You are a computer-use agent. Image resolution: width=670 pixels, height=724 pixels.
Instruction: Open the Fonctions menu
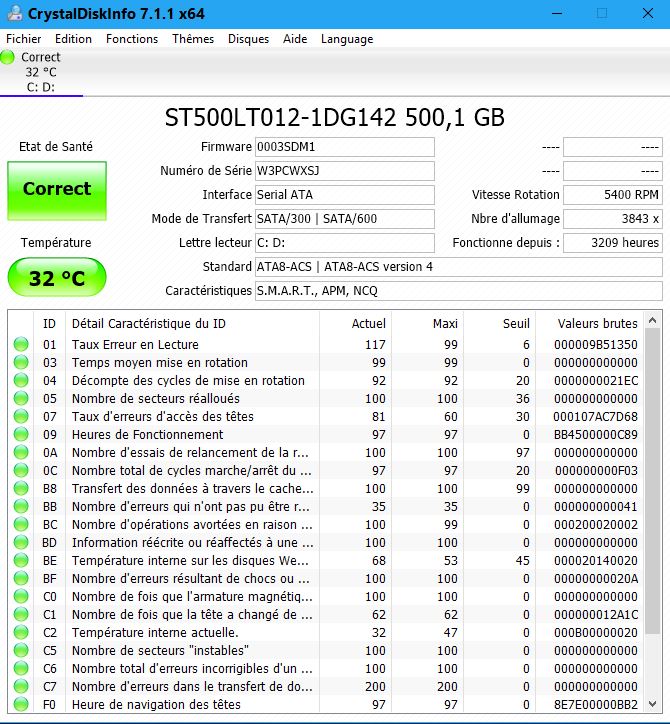point(132,39)
